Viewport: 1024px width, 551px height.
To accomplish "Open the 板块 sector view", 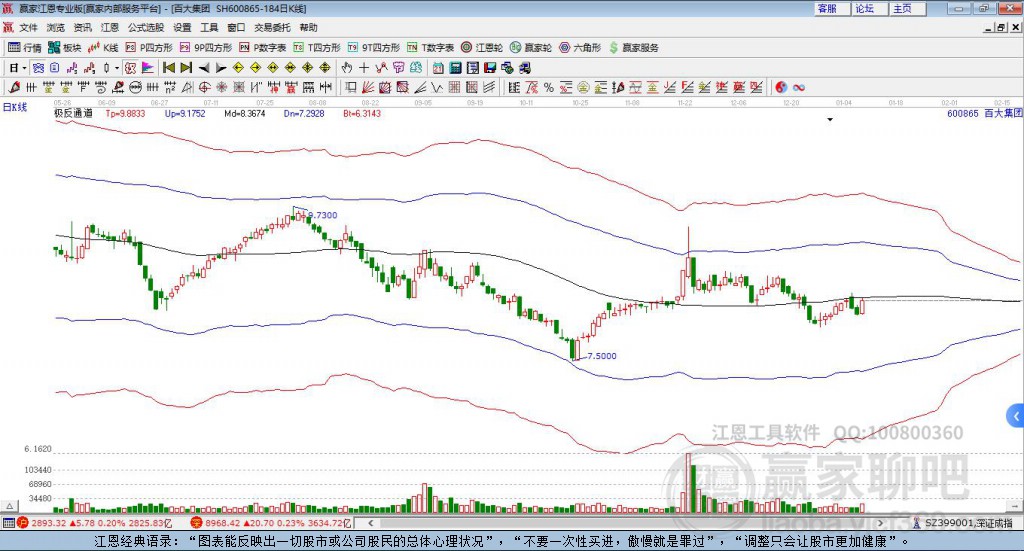I will (x=65, y=48).
